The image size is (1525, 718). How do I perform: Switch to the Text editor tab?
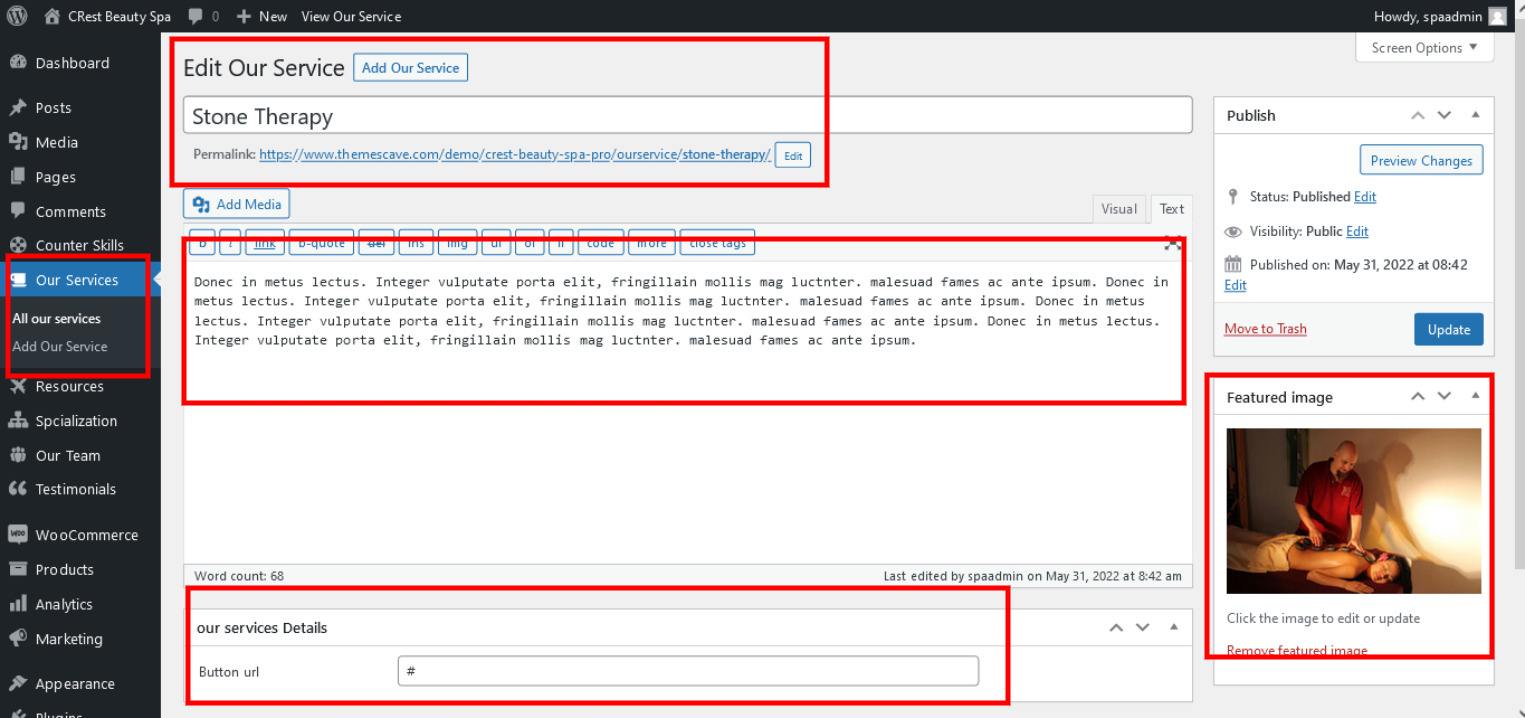1172,209
